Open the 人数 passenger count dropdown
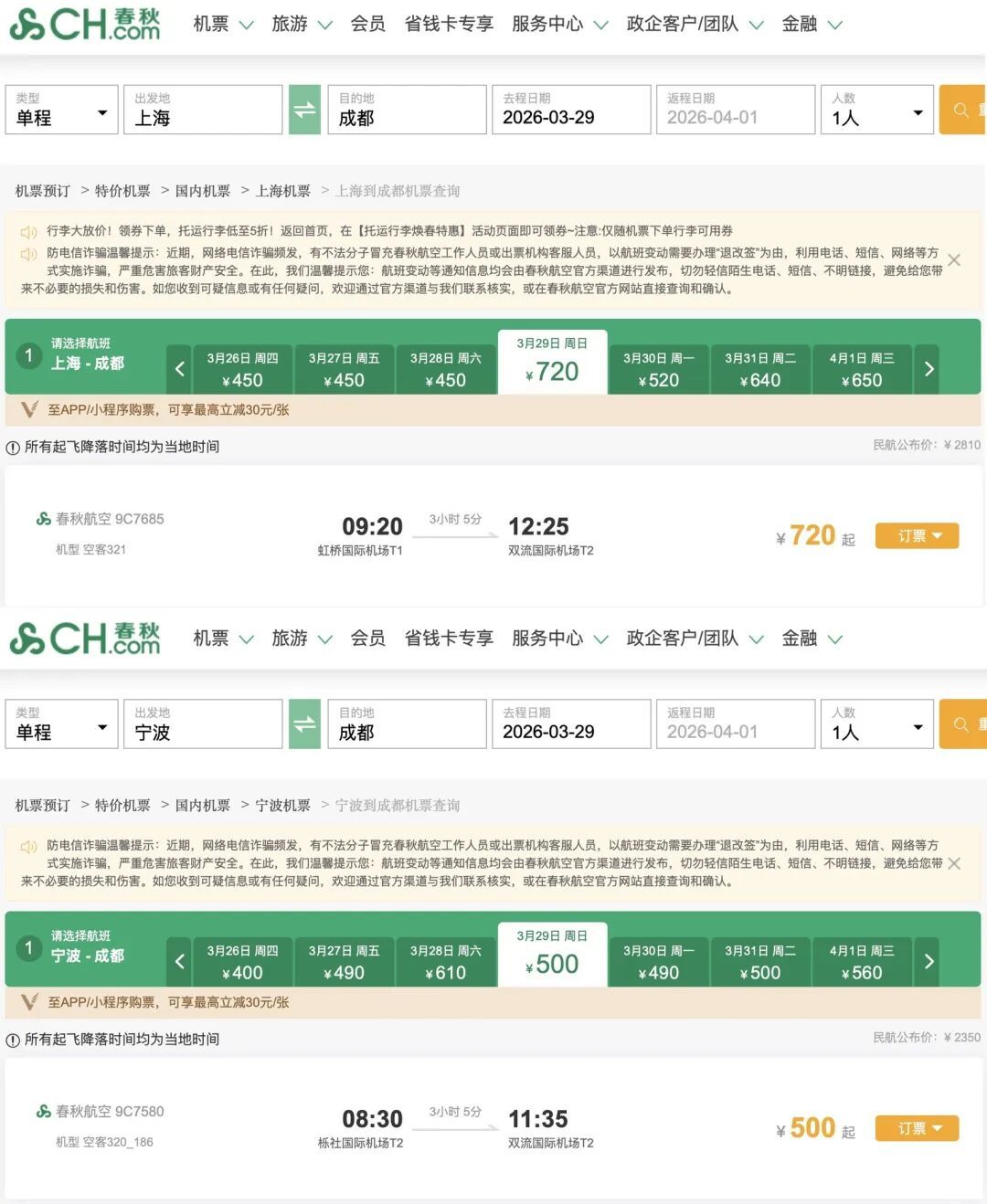This screenshot has width=987, height=1204. click(x=876, y=110)
